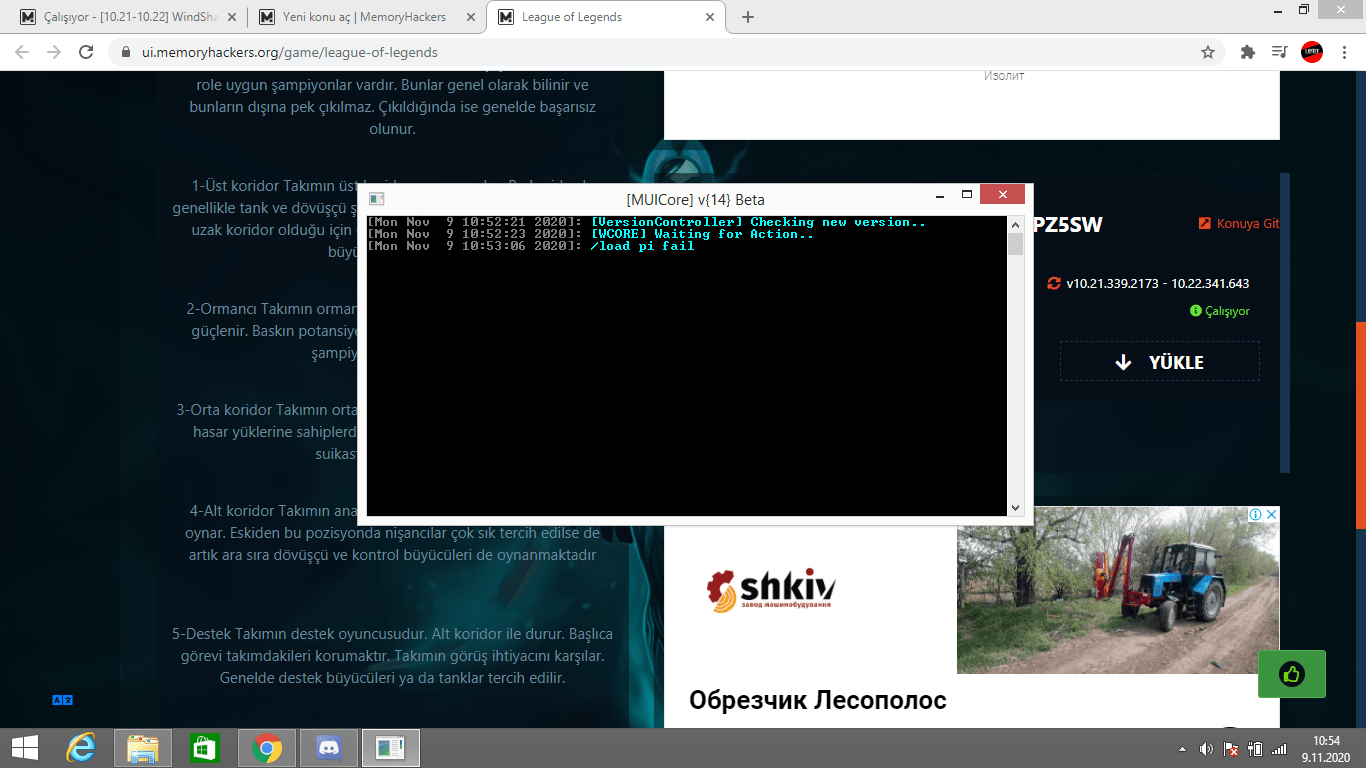Go forward in Chrome
Image resolution: width=1366 pixels, height=768 pixels.
tap(54, 52)
